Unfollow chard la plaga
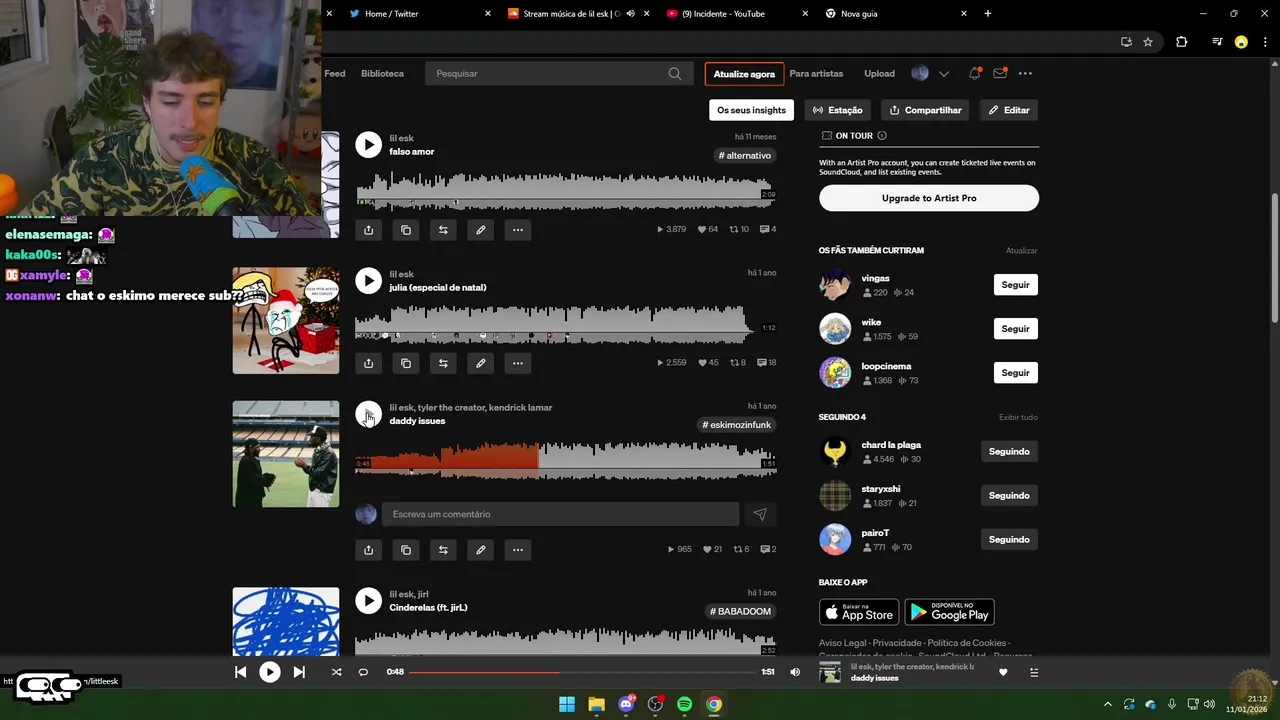 1009,452
